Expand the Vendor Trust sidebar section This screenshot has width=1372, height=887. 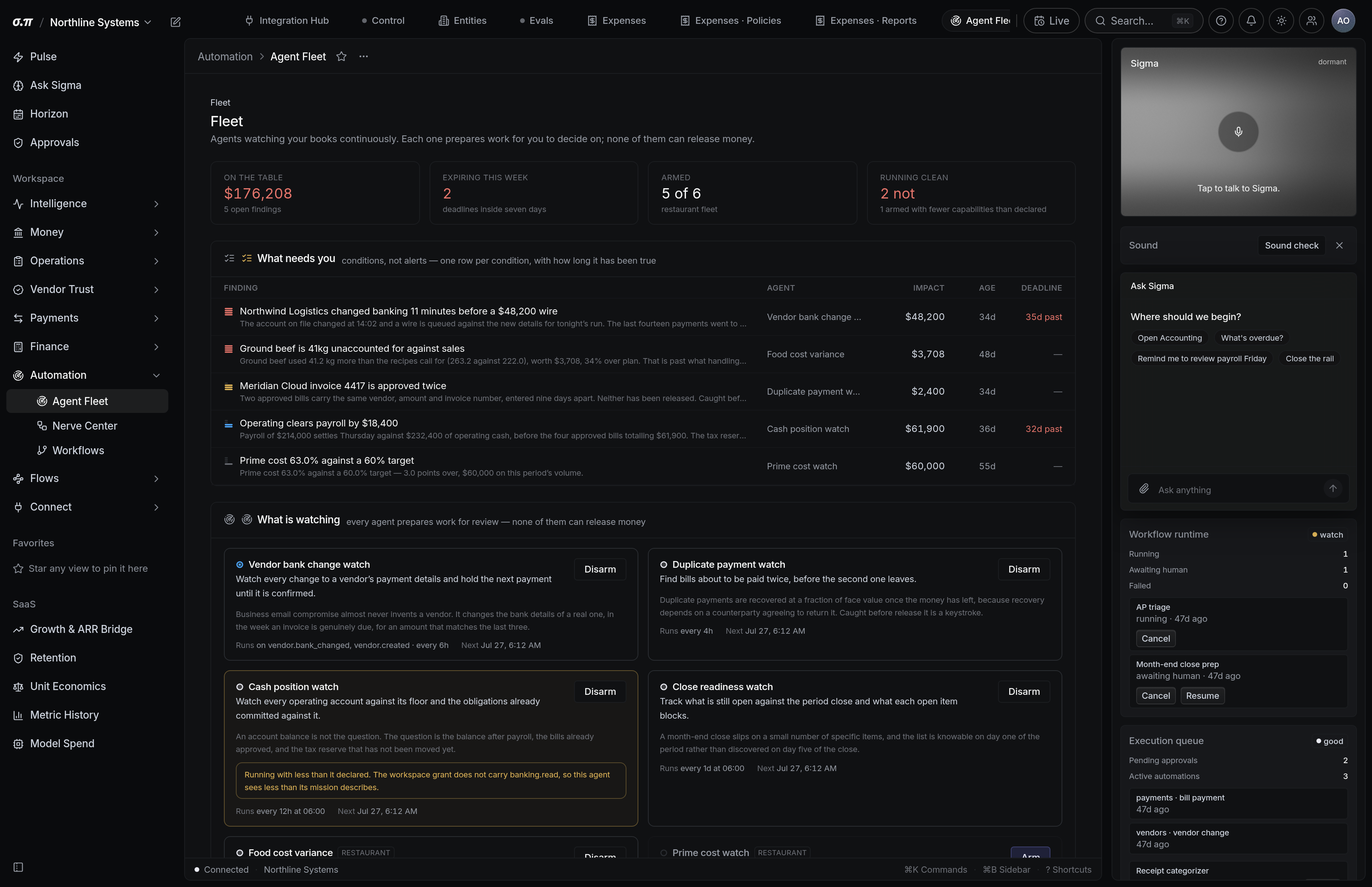coord(87,289)
